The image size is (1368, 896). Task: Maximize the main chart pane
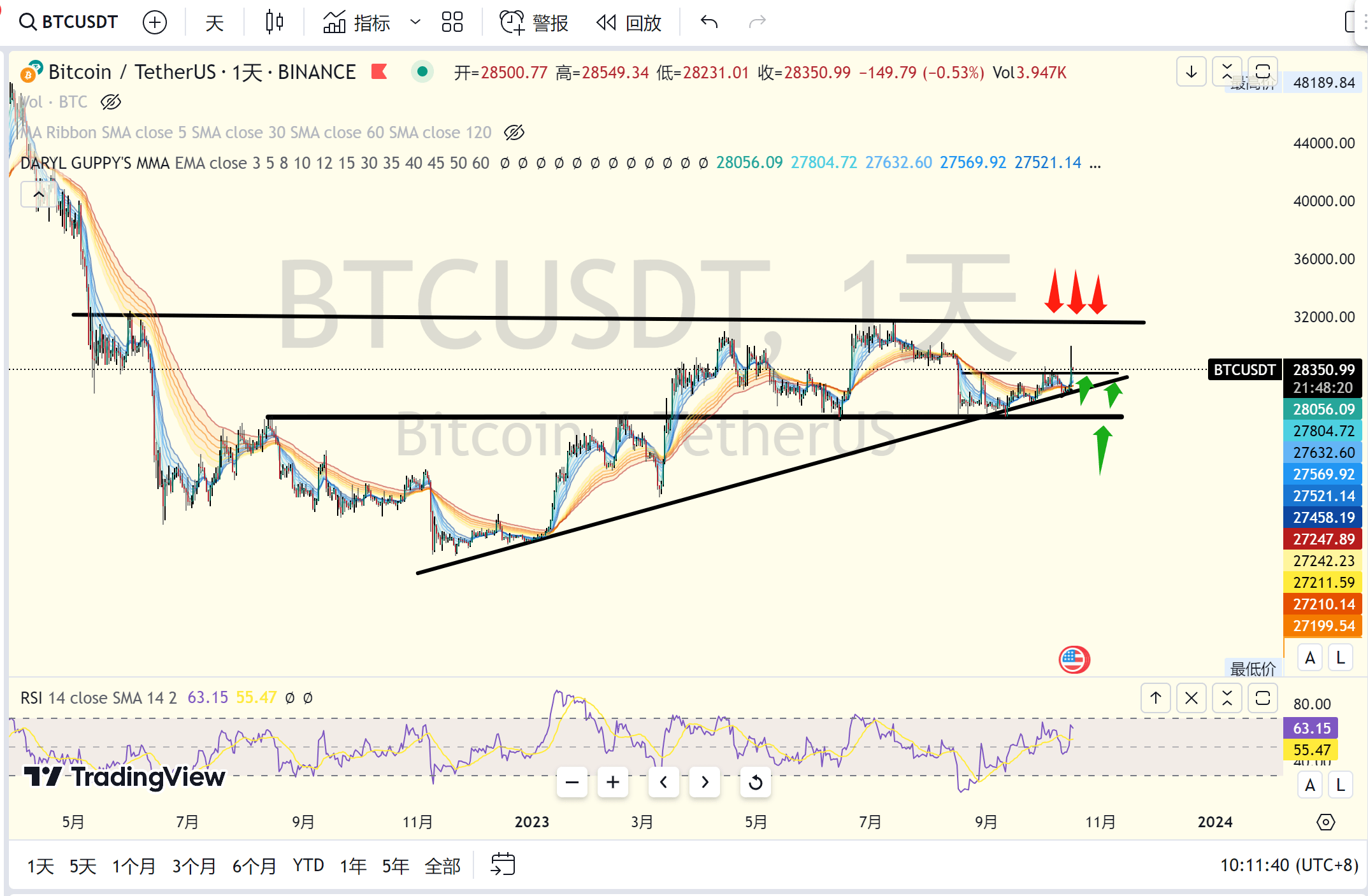pos(1263,71)
